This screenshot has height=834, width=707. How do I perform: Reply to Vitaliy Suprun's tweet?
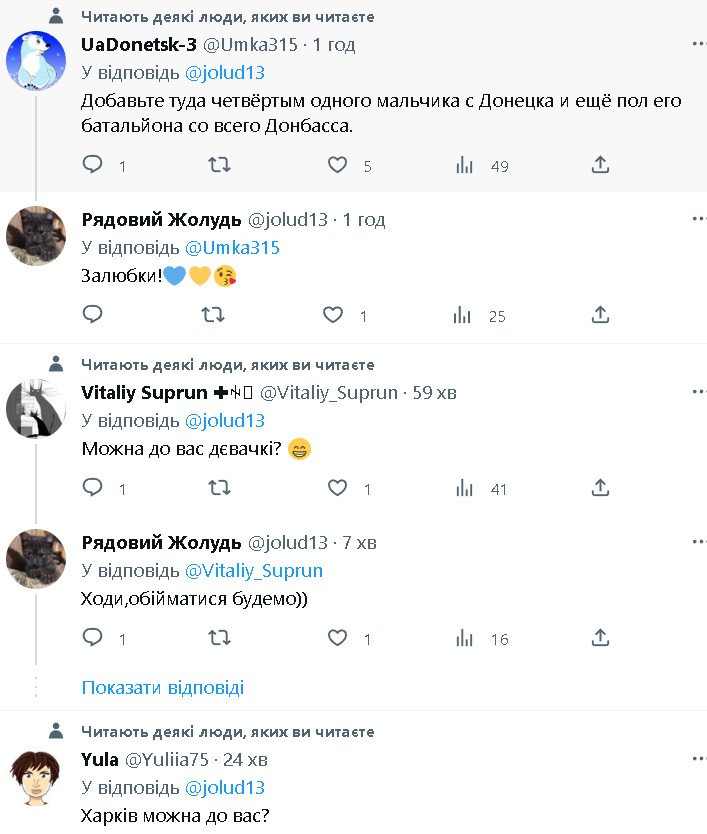[93, 488]
